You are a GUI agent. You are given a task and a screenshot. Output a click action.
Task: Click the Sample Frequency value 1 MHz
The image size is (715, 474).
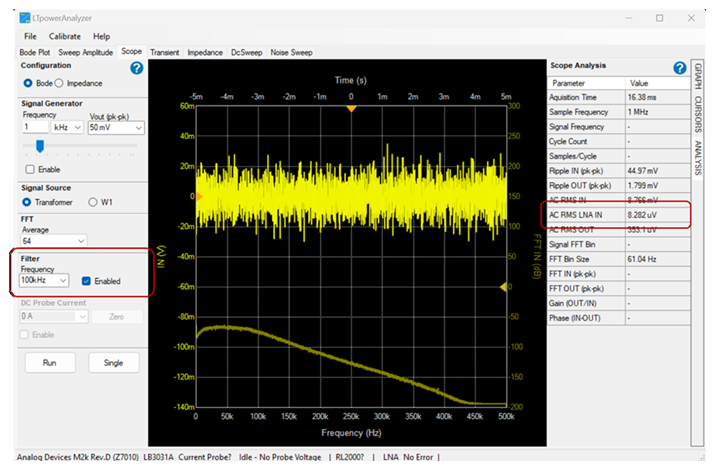pyautogui.click(x=638, y=112)
